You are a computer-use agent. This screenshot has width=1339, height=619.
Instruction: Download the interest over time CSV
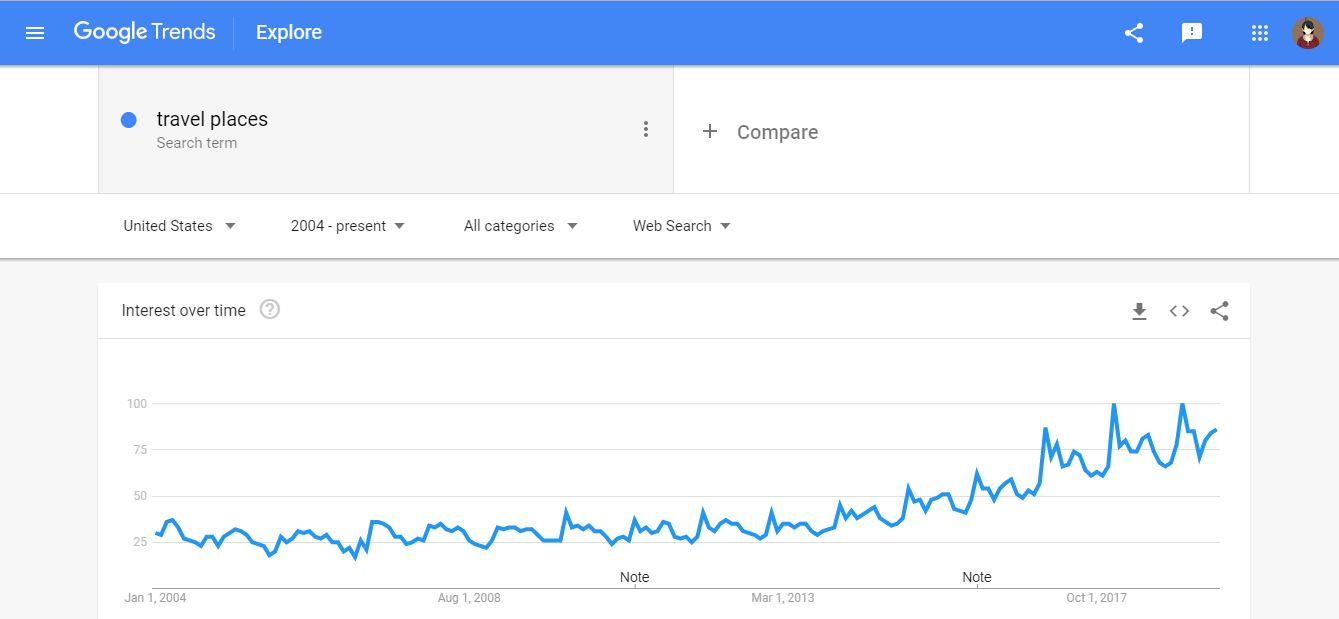point(1139,311)
